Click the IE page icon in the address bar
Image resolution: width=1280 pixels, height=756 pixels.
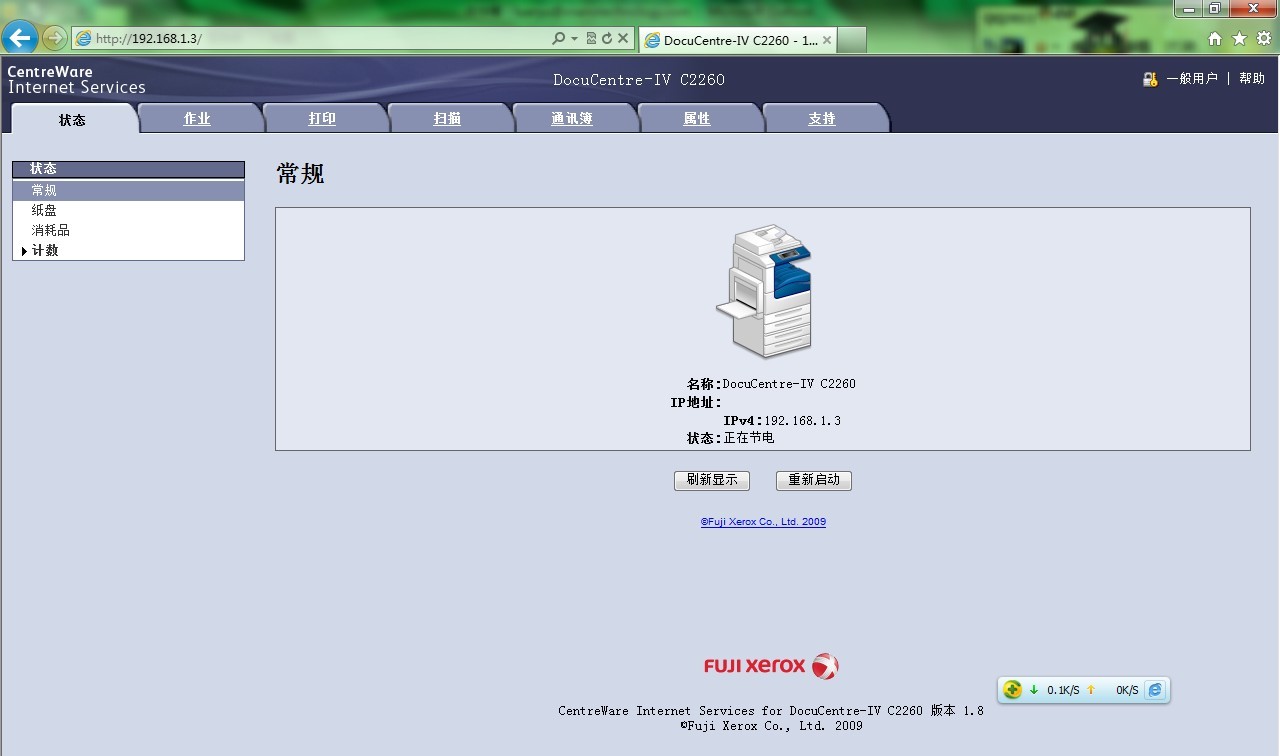84,38
